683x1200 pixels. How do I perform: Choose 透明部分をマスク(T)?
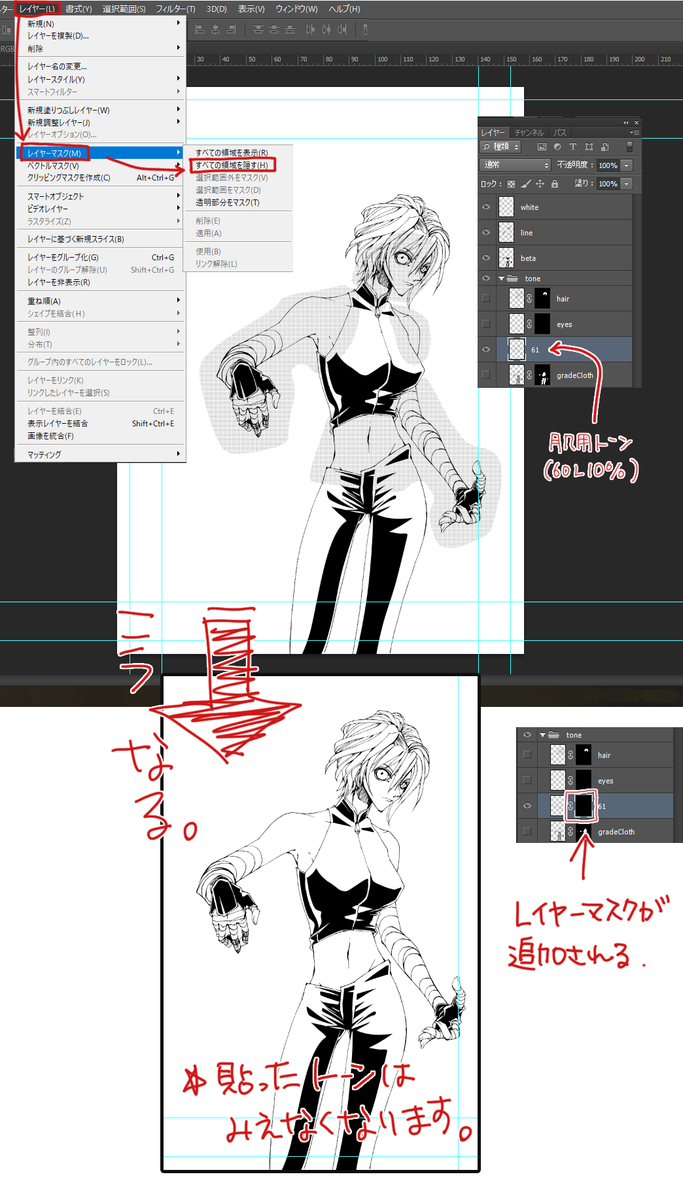pos(227,202)
